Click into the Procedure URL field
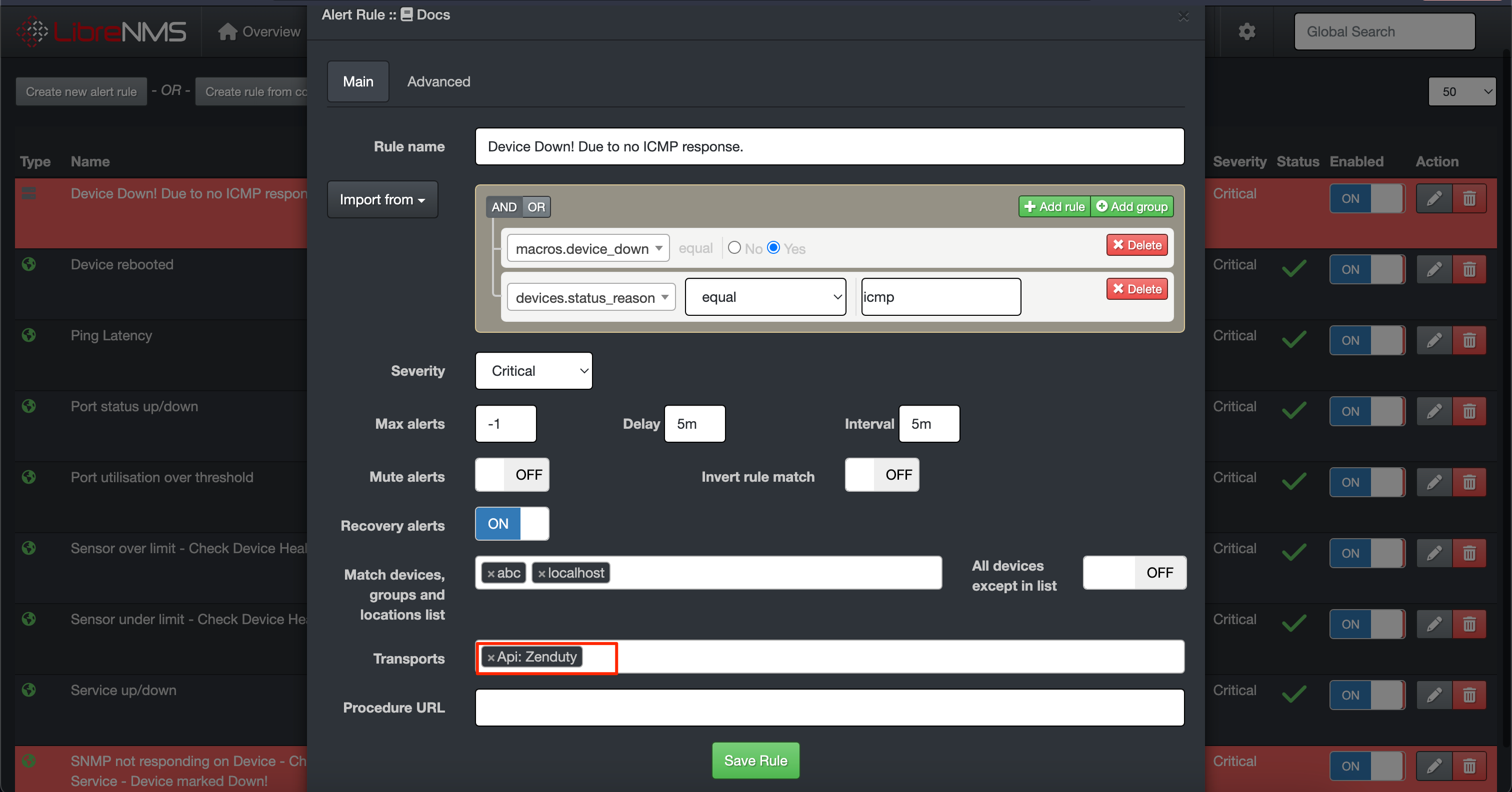The height and width of the screenshot is (792, 1512). pos(829,708)
